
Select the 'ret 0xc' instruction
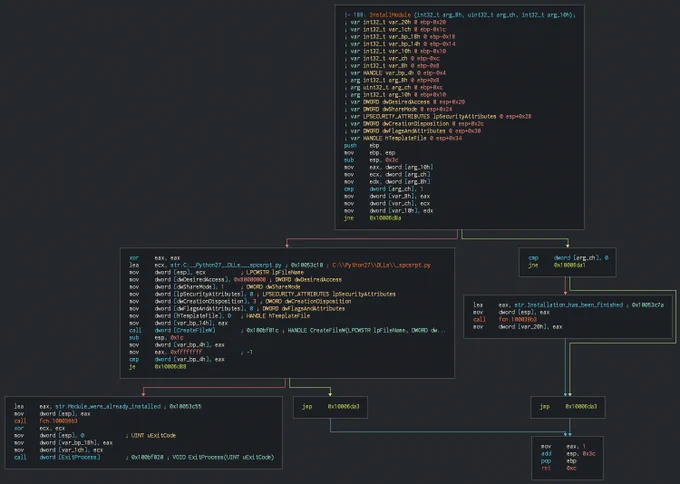click(559, 468)
